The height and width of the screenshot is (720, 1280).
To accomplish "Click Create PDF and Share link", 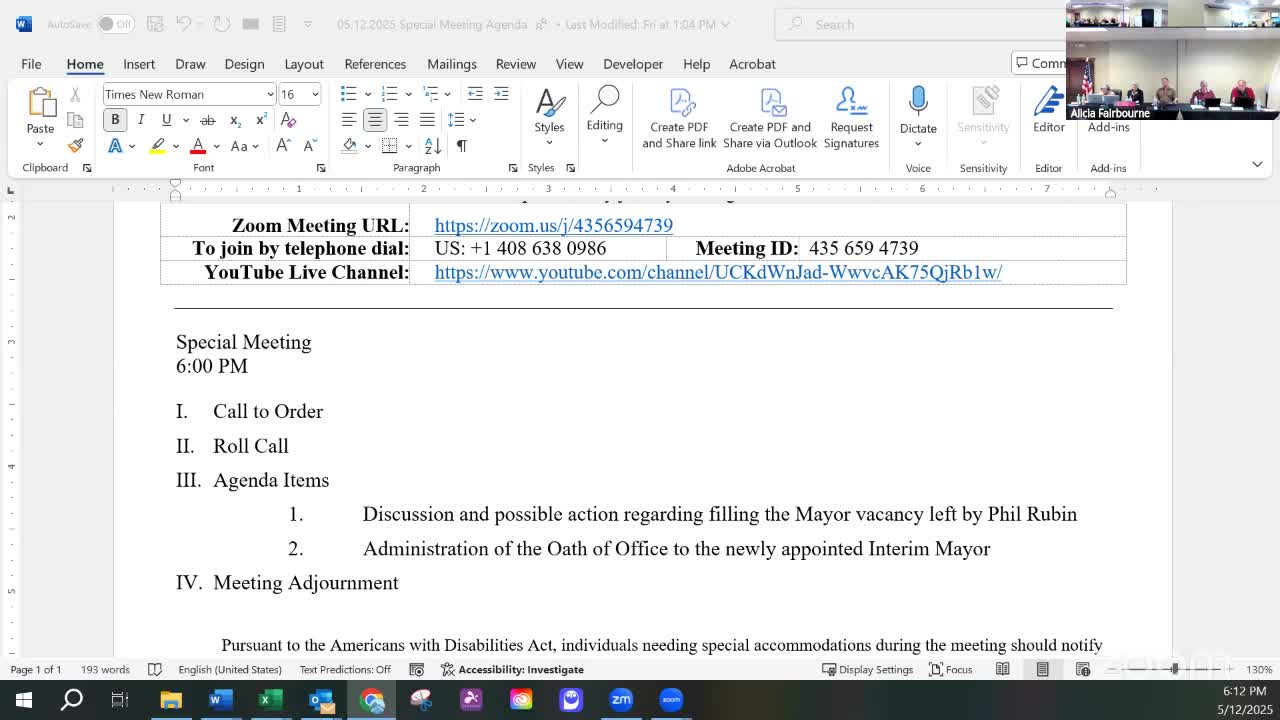I will pyautogui.click(x=679, y=118).
